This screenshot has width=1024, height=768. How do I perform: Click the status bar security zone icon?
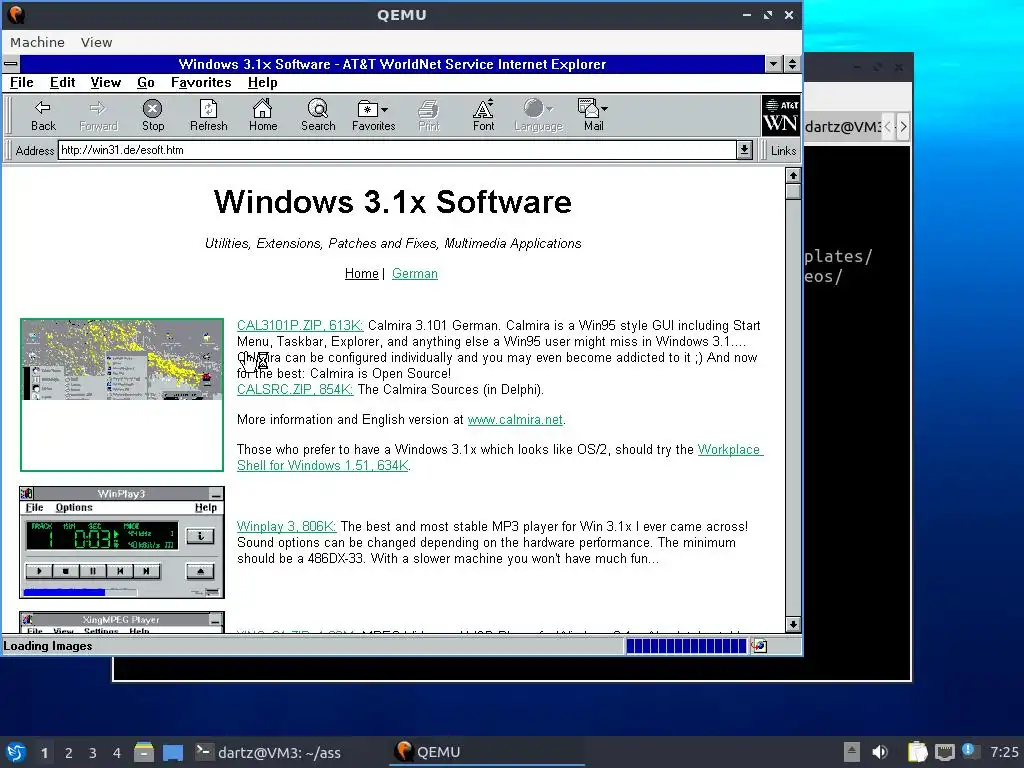[x=759, y=646]
